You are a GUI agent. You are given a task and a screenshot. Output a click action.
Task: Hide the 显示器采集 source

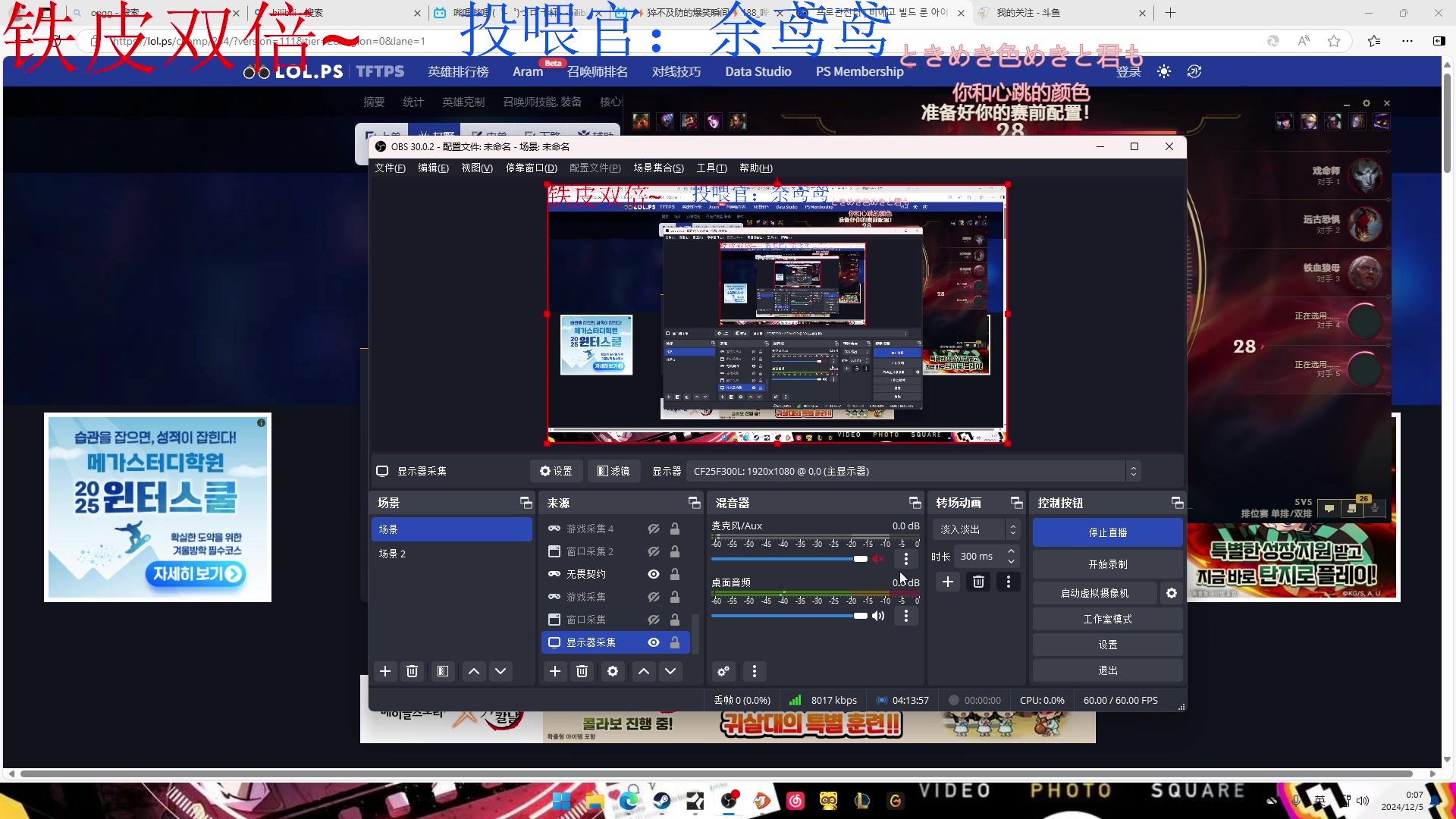point(653,642)
